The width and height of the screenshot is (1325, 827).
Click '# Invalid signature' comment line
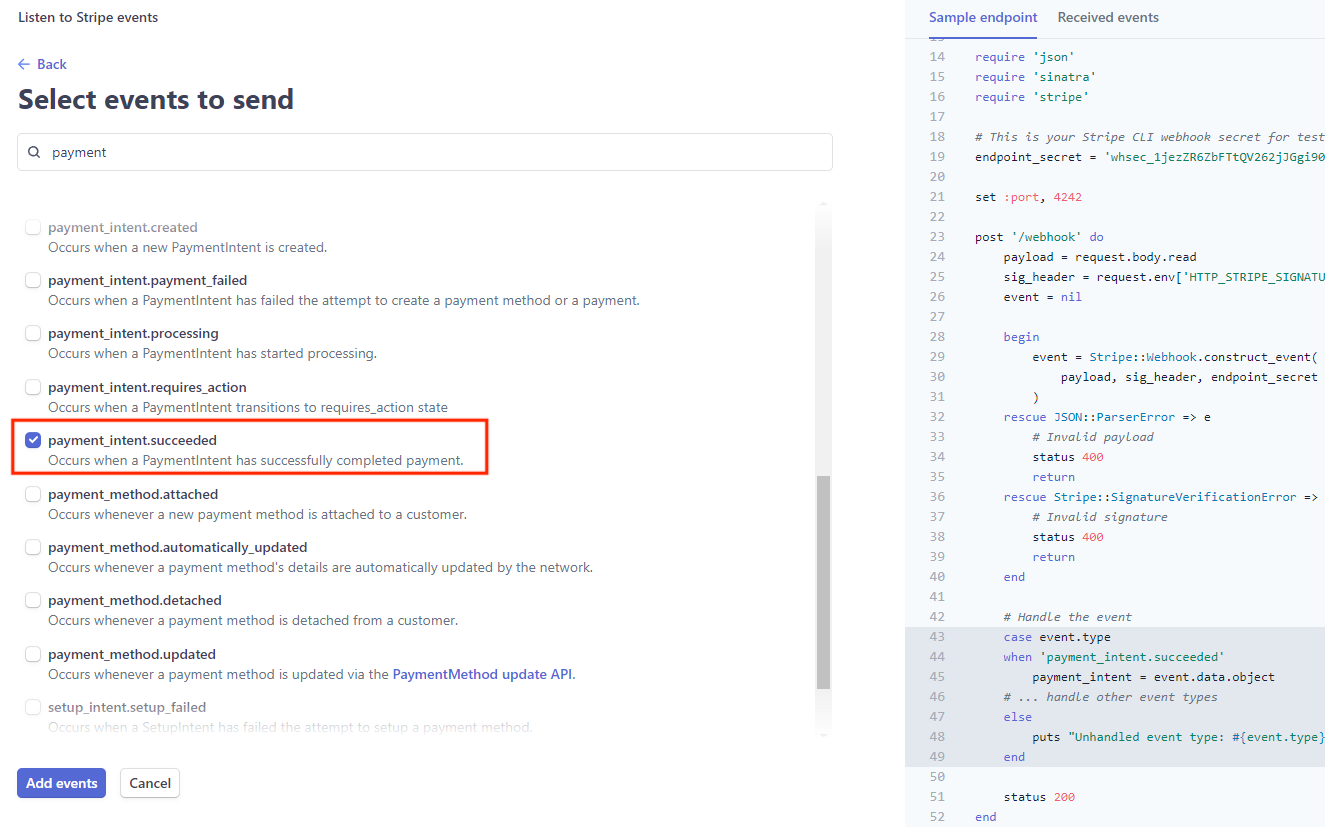click(1100, 517)
